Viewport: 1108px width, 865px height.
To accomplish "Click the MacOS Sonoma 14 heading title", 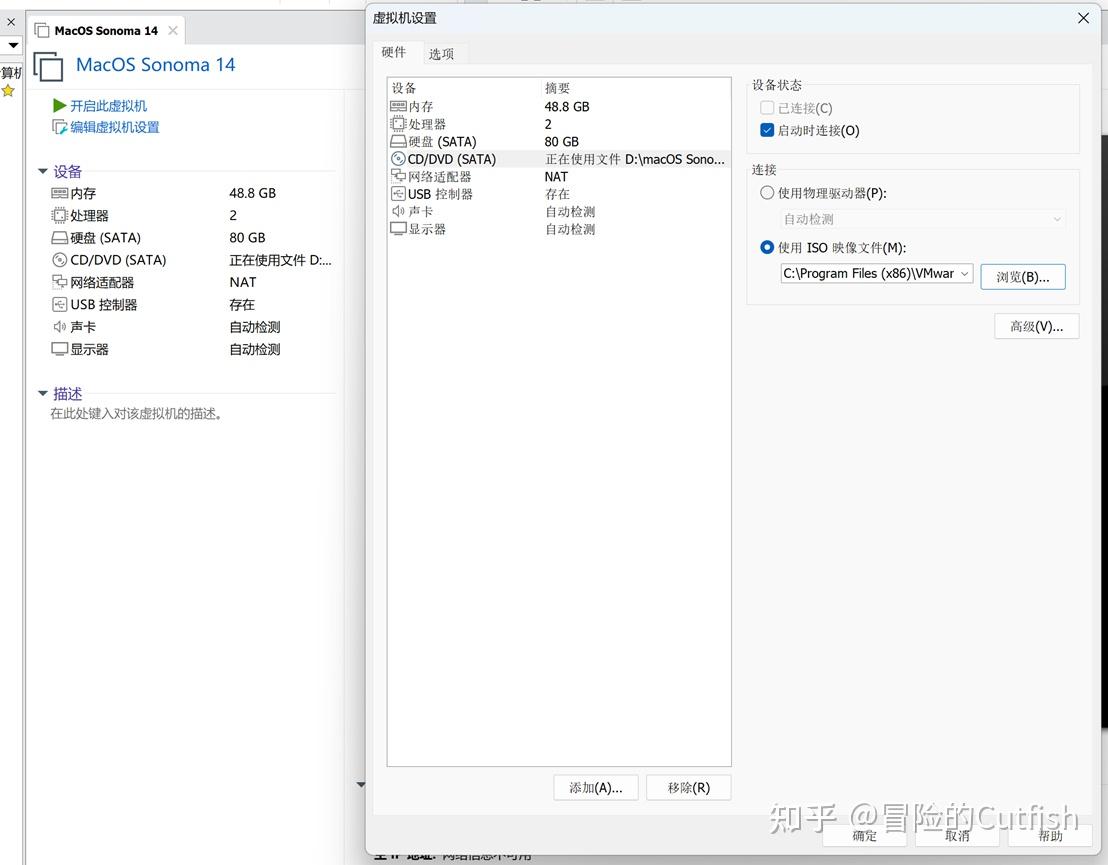I will click(x=155, y=65).
